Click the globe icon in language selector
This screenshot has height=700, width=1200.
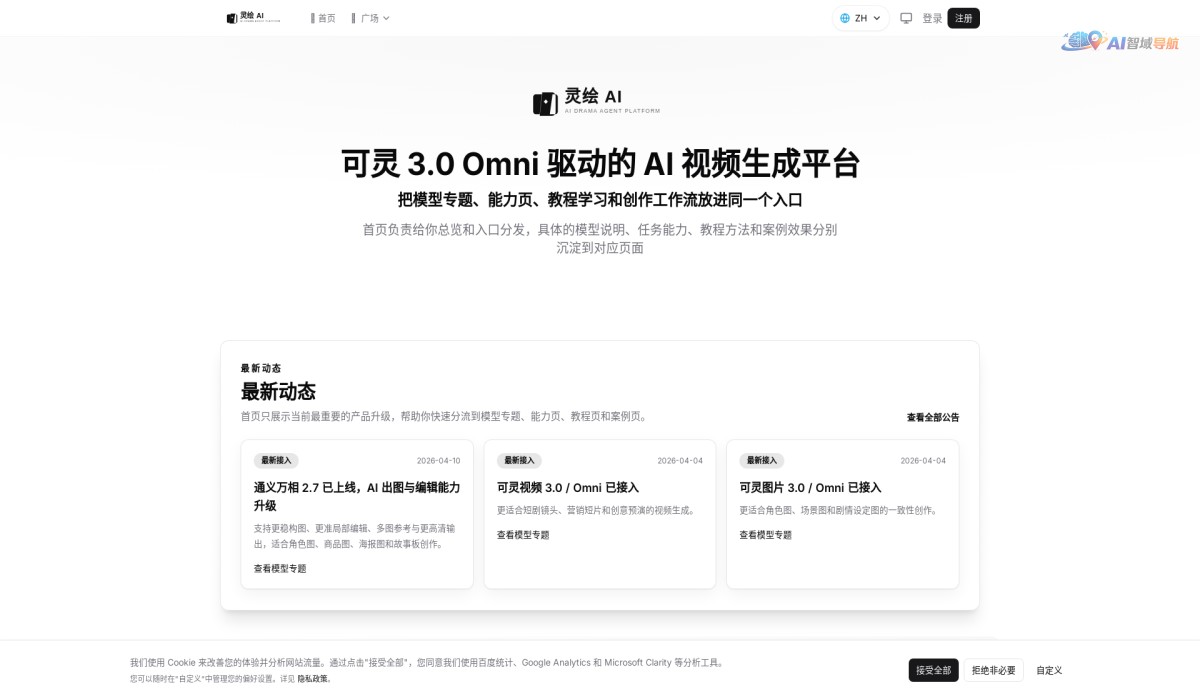845,18
